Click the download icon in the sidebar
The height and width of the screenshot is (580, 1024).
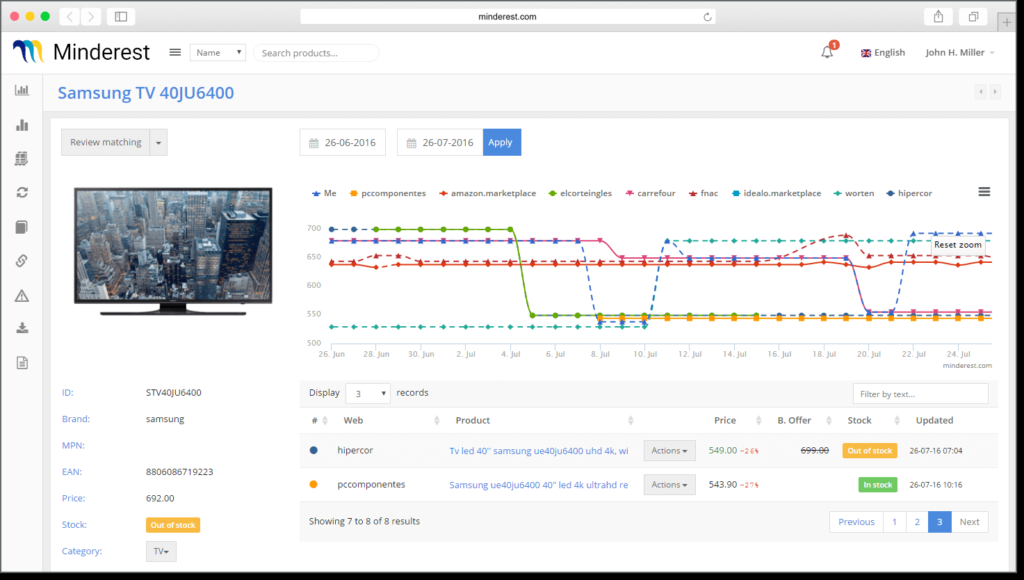click(21, 328)
